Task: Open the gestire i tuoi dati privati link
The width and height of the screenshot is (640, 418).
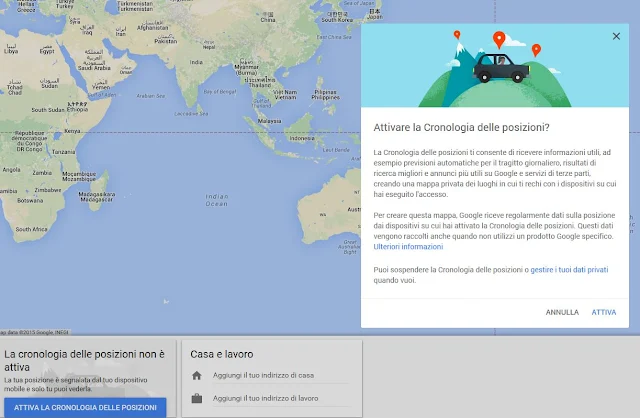Action: 569,269
